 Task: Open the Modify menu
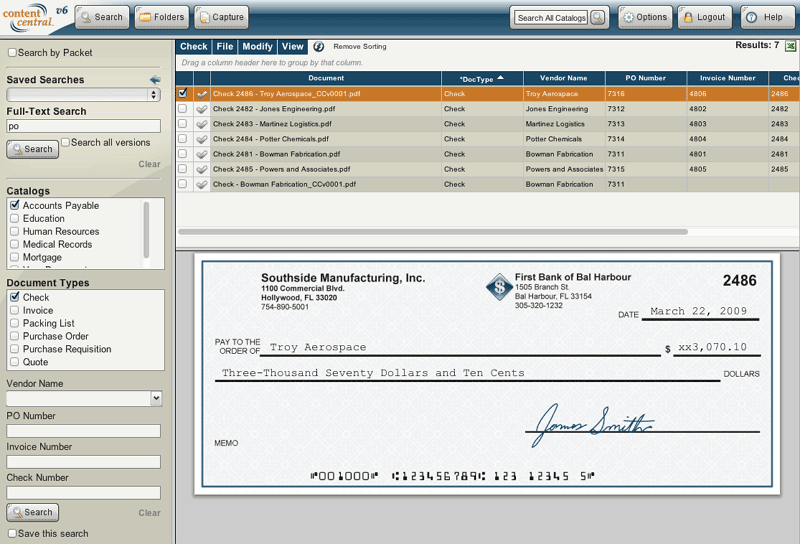257,46
